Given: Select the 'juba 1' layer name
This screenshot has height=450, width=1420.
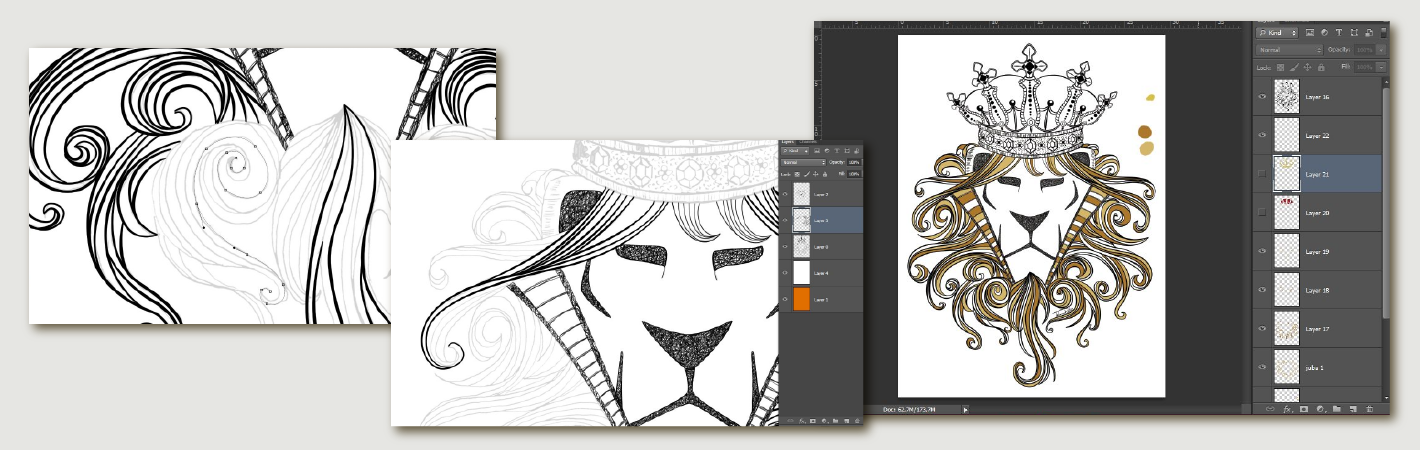Looking at the screenshot, I should click(x=1315, y=367).
